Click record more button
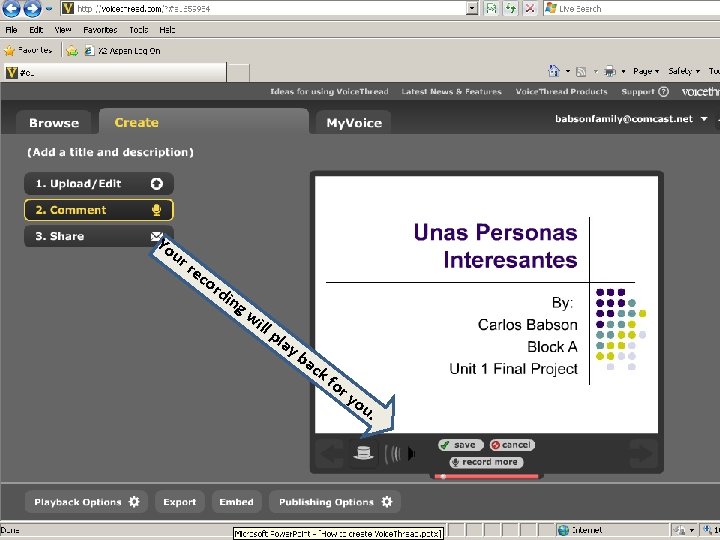The width and height of the screenshot is (720, 540). [x=486, y=462]
